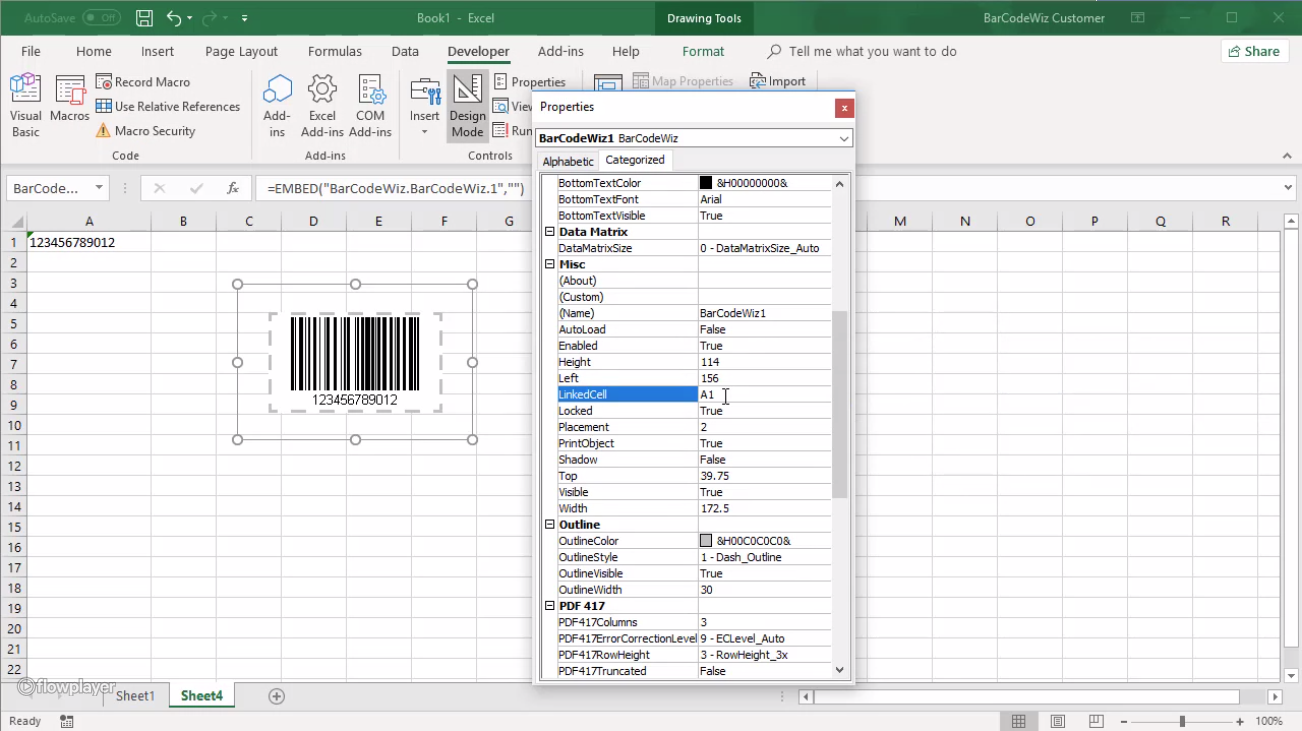
Task: Add a new sheet with plus button
Action: click(277, 696)
